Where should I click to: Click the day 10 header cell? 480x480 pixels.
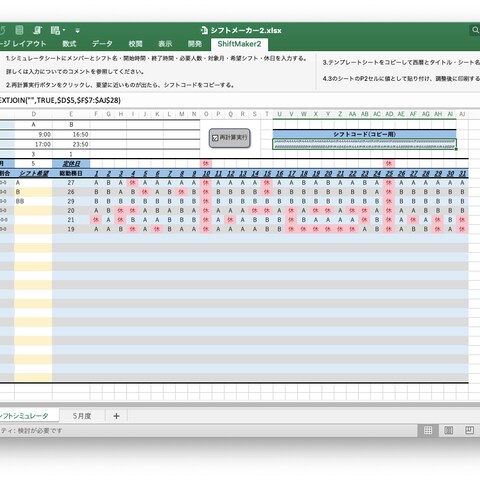click(x=206, y=173)
